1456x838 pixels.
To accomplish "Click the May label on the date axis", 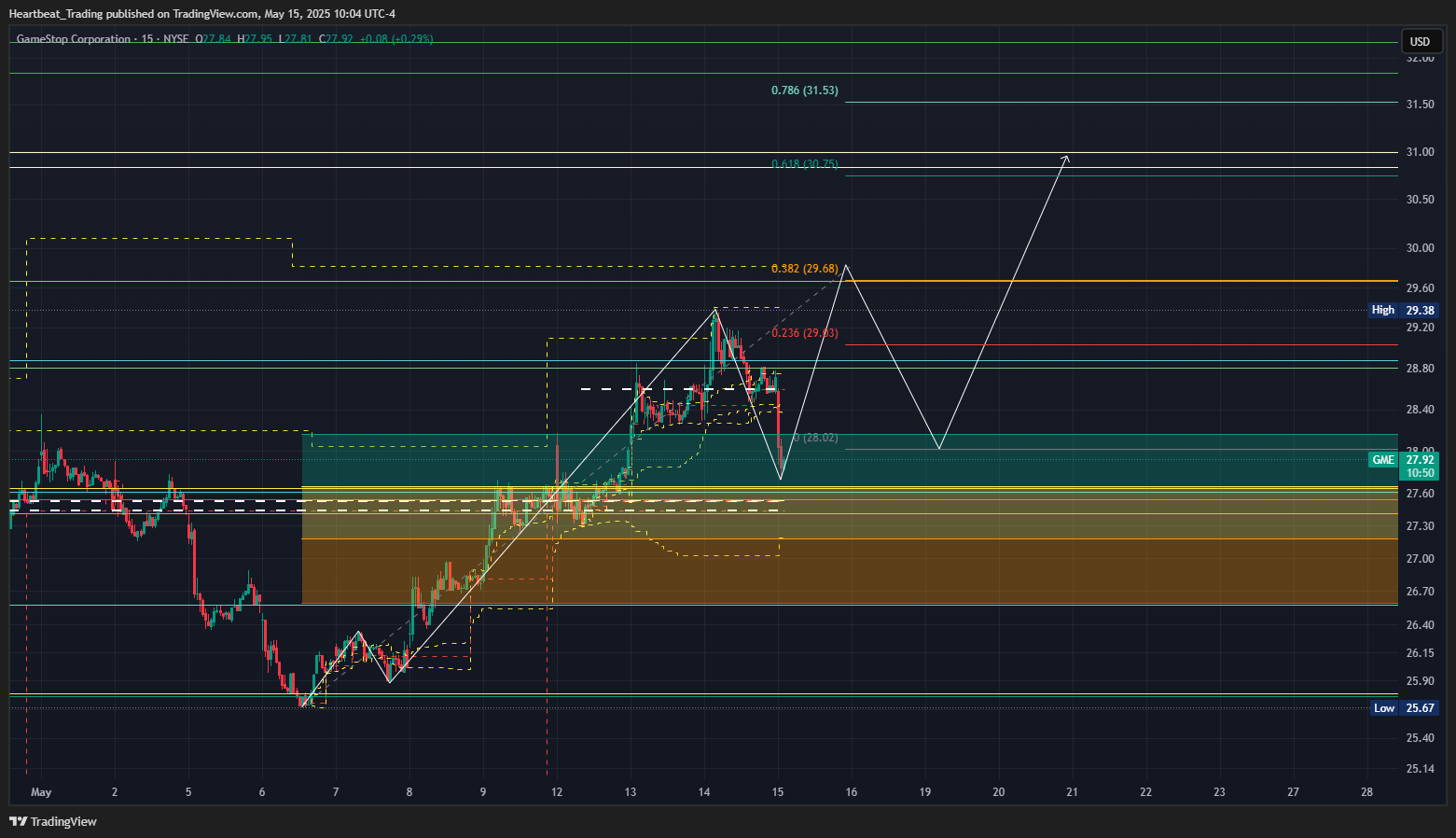I will [x=41, y=792].
